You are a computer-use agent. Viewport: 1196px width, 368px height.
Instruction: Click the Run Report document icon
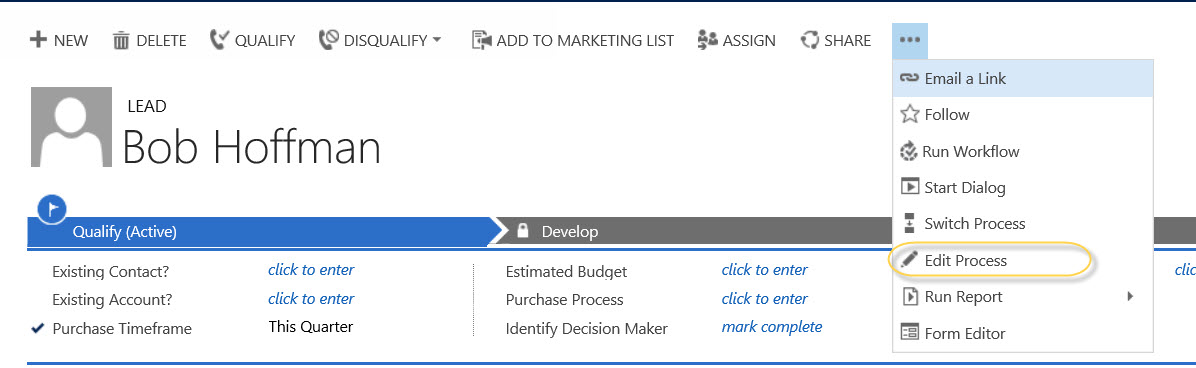point(909,296)
